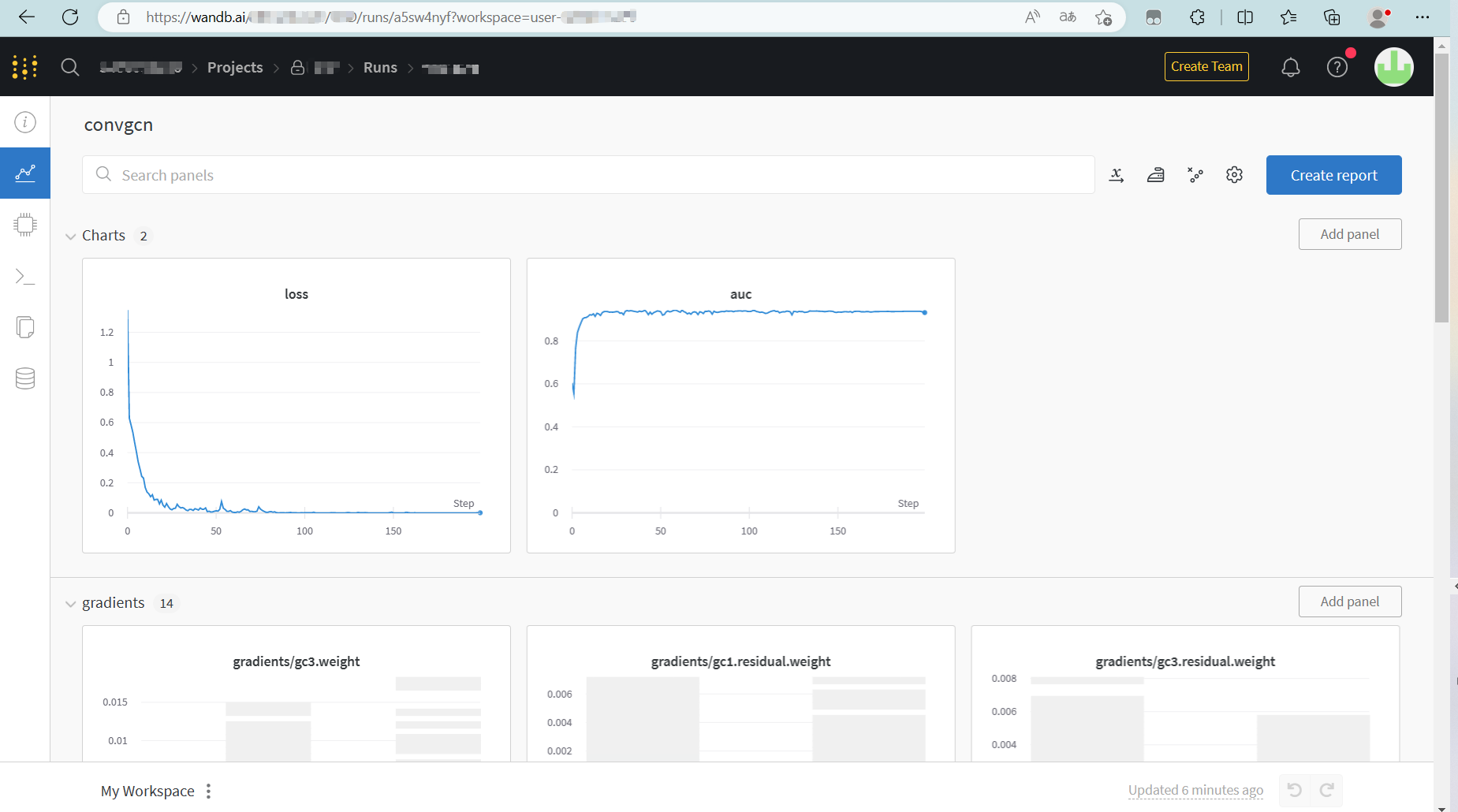Click the run title convgcn

[x=118, y=125]
